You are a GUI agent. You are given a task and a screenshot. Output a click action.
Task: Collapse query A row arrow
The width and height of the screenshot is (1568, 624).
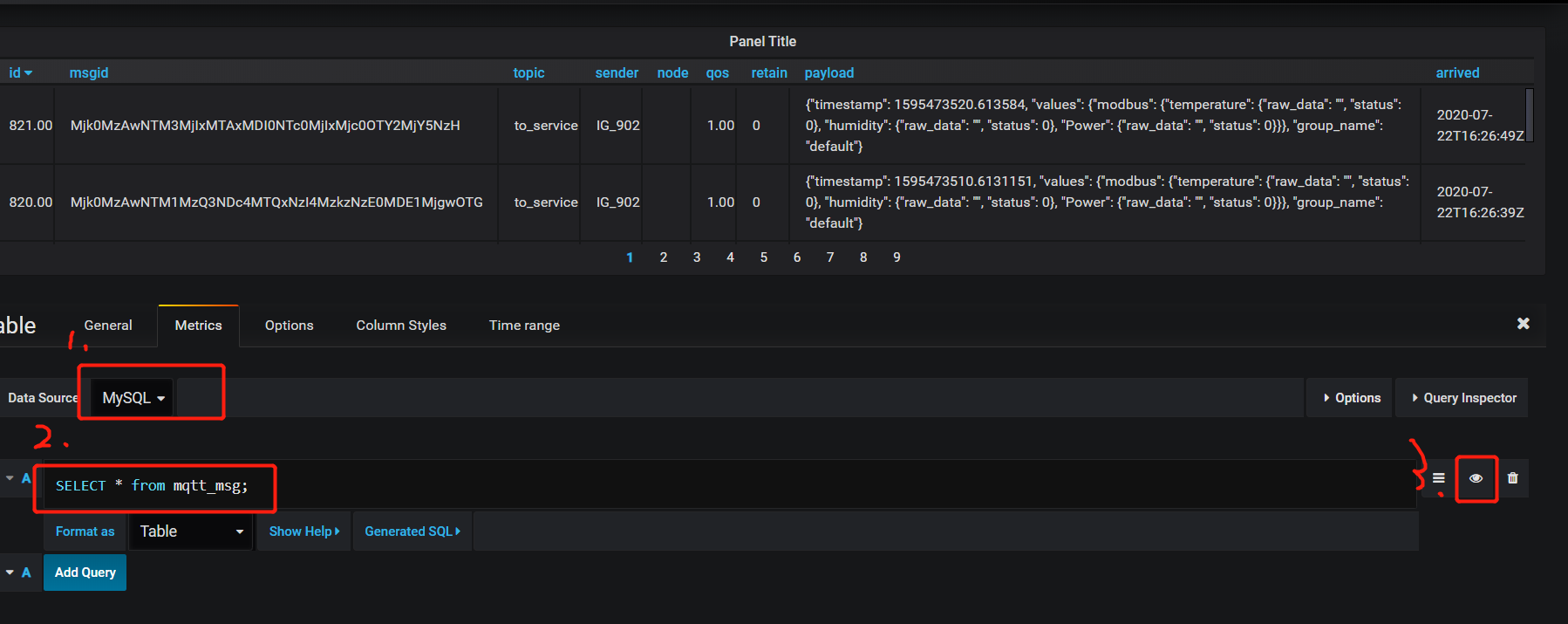tap(10, 478)
